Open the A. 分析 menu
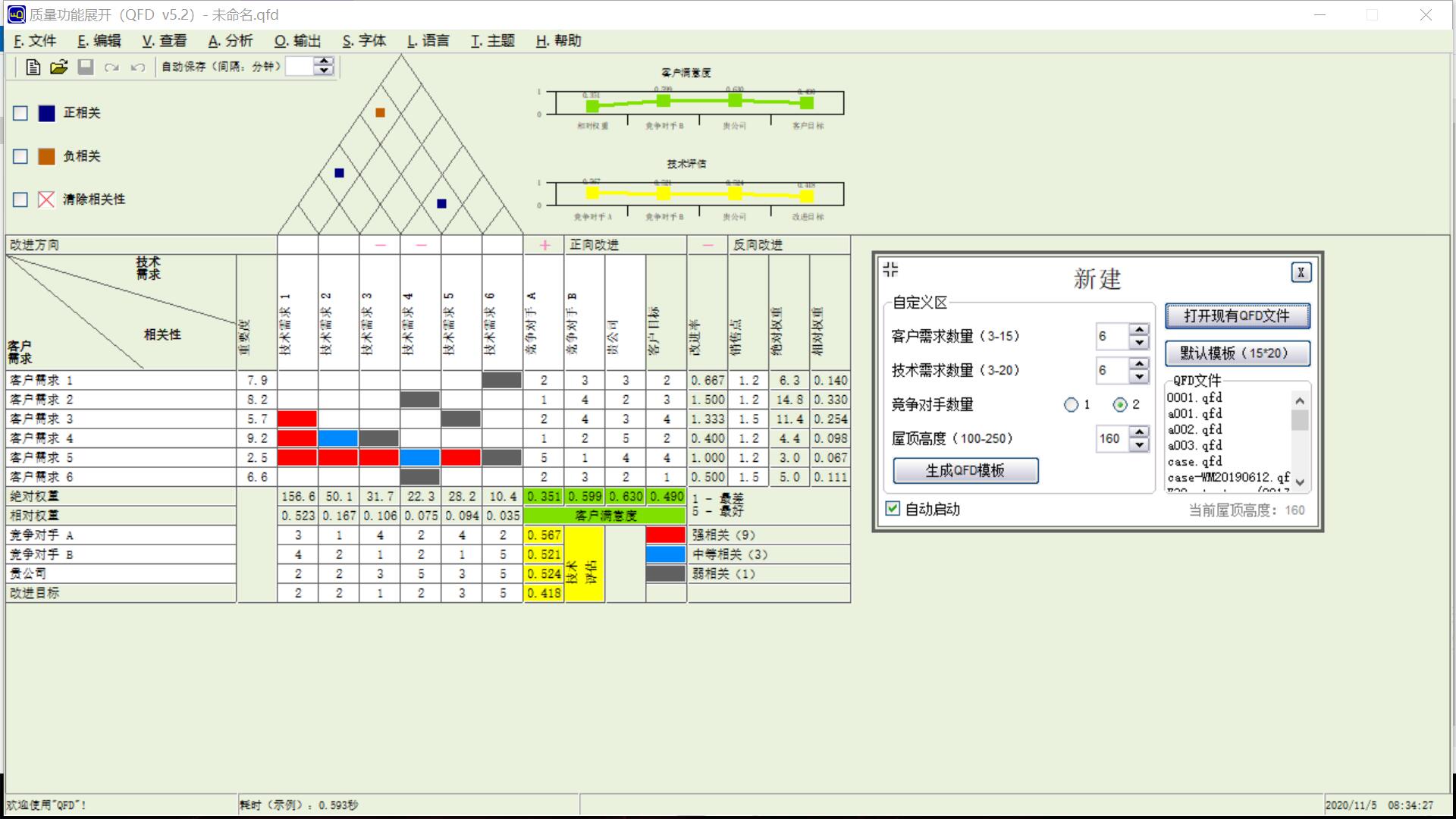 tap(231, 41)
